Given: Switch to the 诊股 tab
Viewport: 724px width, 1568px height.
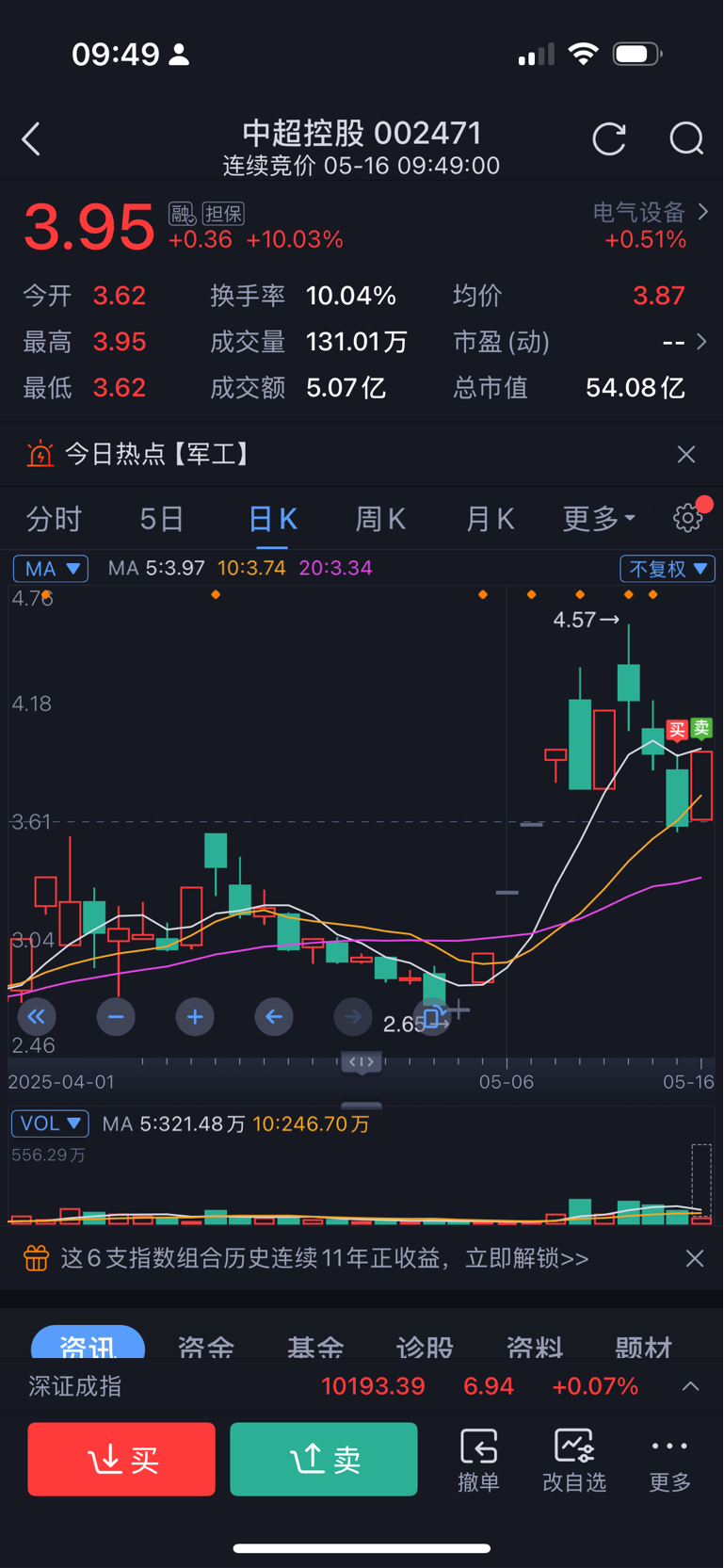Looking at the screenshot, I should click(x=425, y=1347).
